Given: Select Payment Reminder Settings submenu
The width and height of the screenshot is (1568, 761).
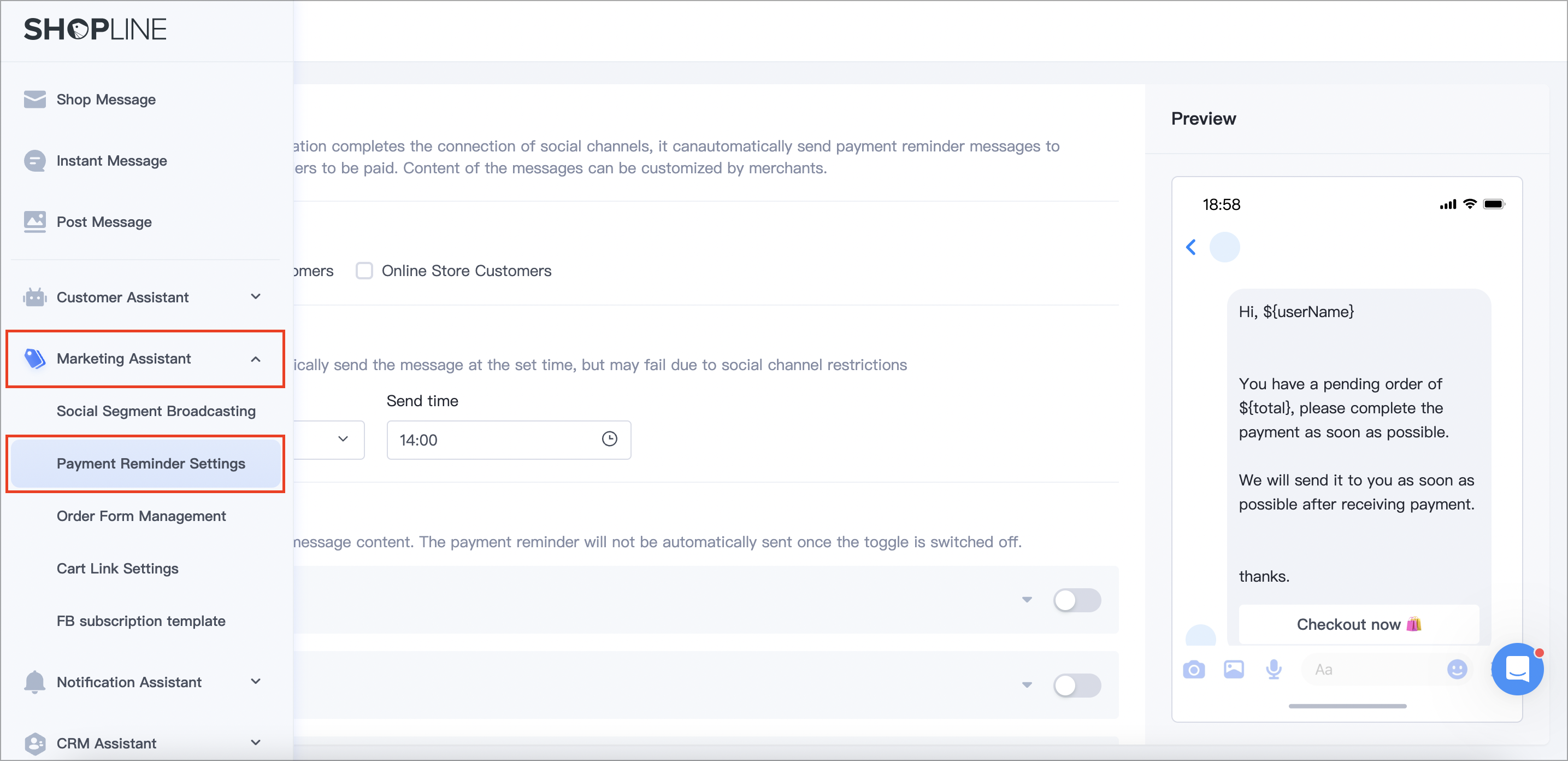Looking at the screenshot, I should (145, 464).
